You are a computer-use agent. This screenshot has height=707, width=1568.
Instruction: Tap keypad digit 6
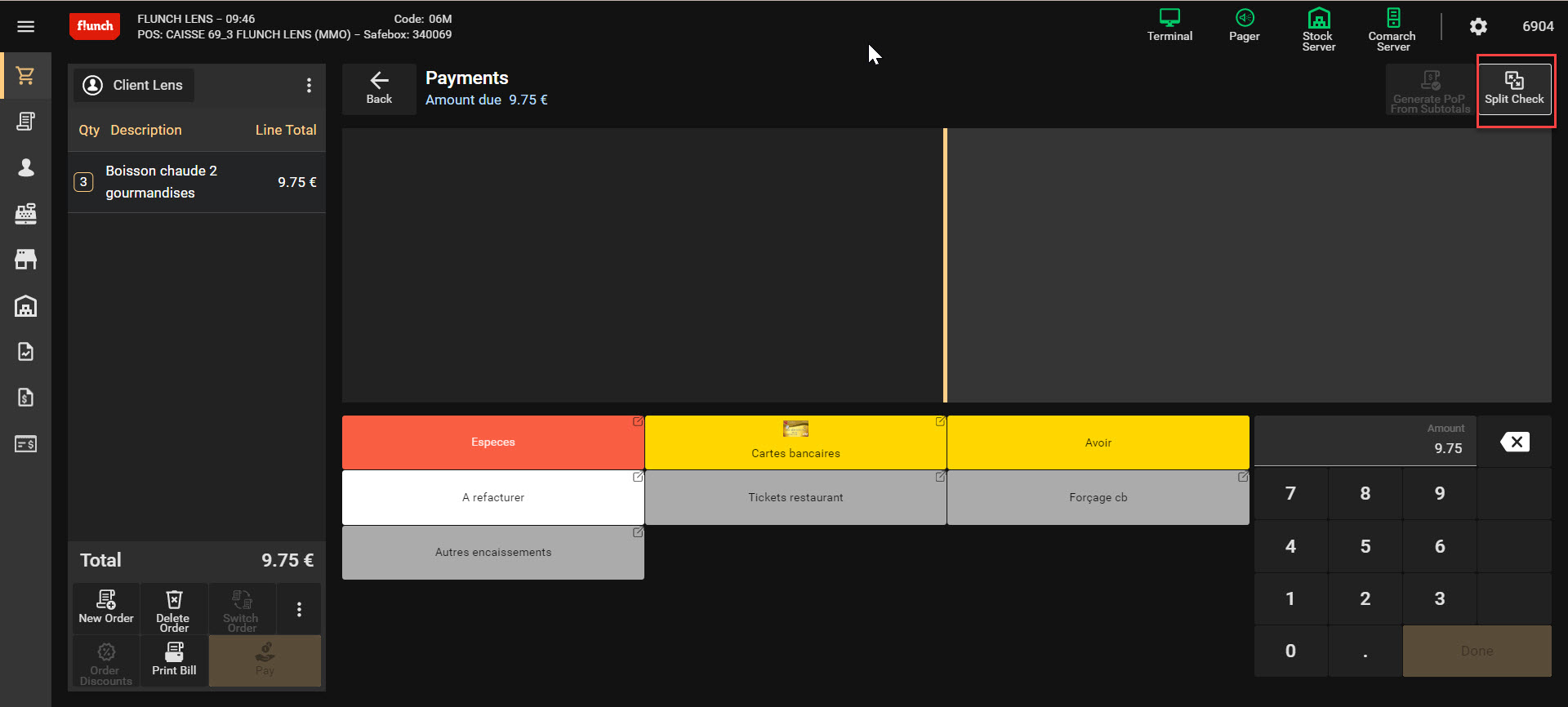click(1440, 546)
